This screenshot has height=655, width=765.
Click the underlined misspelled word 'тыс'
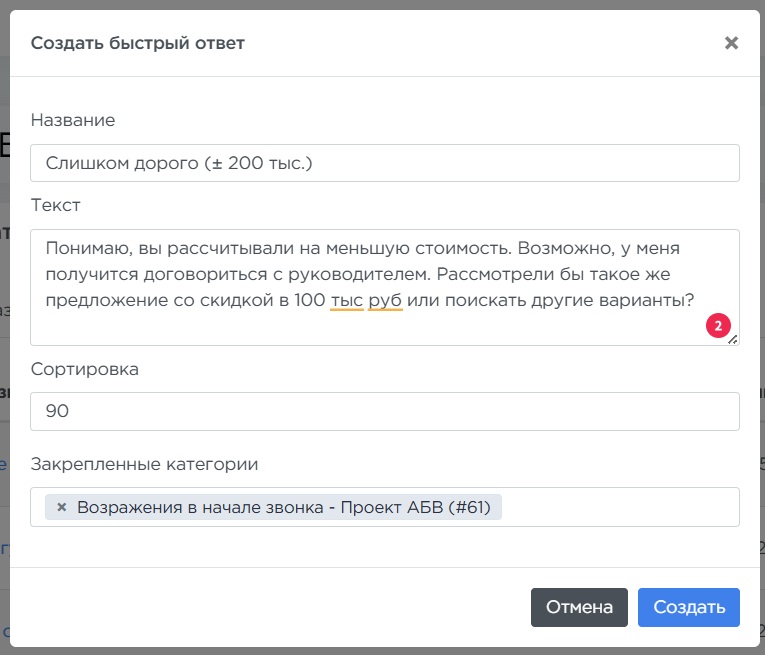pyautogui.click(x=346, y=300)
